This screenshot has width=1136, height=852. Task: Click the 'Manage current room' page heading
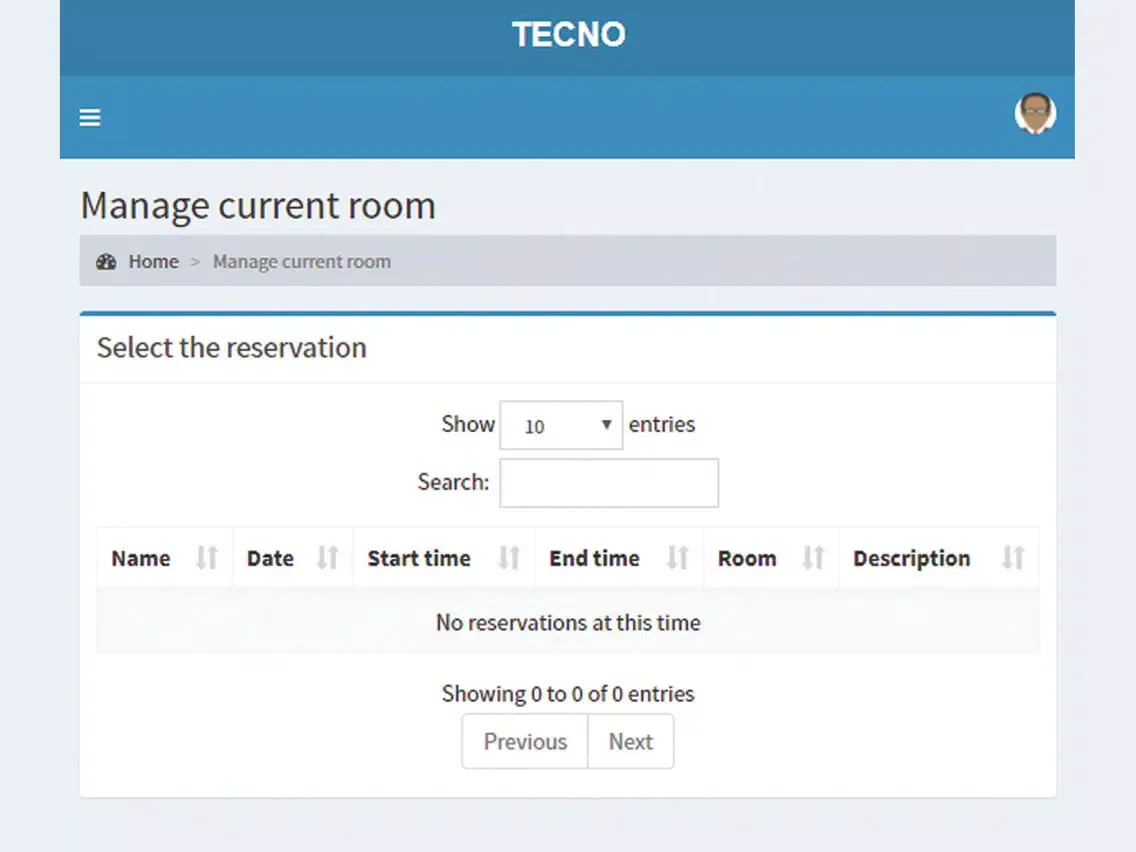tap(258, 206)
